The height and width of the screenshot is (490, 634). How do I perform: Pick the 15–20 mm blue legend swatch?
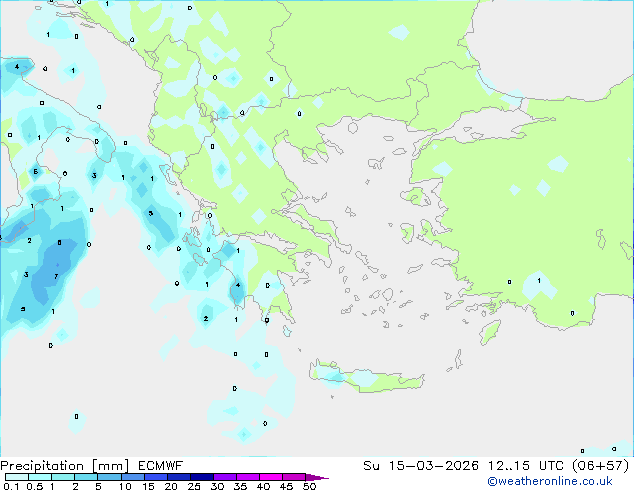pos(155,477)
